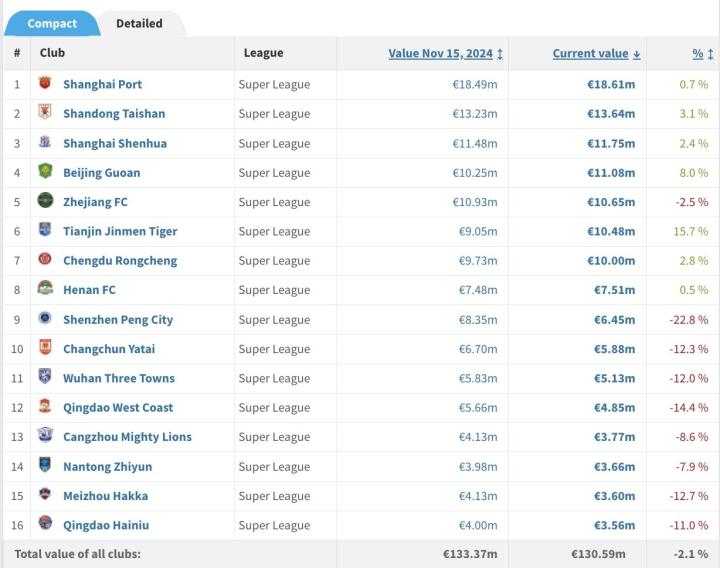Click the Changchun Yatai club crest

pos(45,348)
